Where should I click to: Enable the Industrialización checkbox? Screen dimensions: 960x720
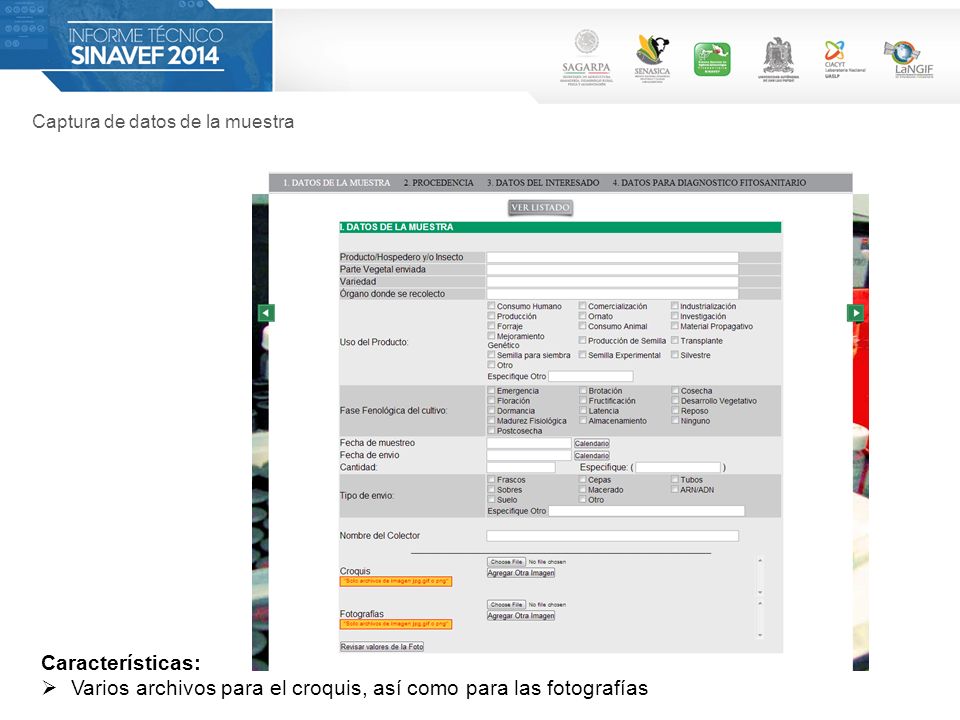click(x=675, y=306)
